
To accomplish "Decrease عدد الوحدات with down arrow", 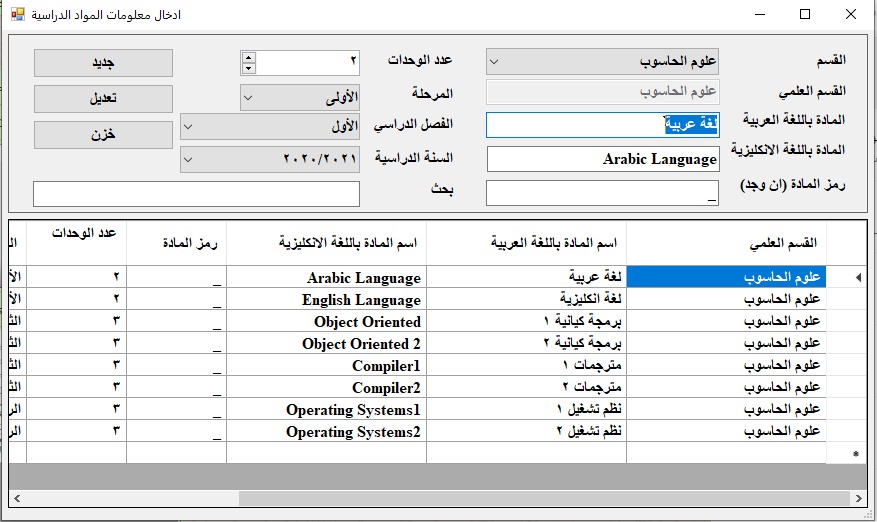I will tap(248, 68).
